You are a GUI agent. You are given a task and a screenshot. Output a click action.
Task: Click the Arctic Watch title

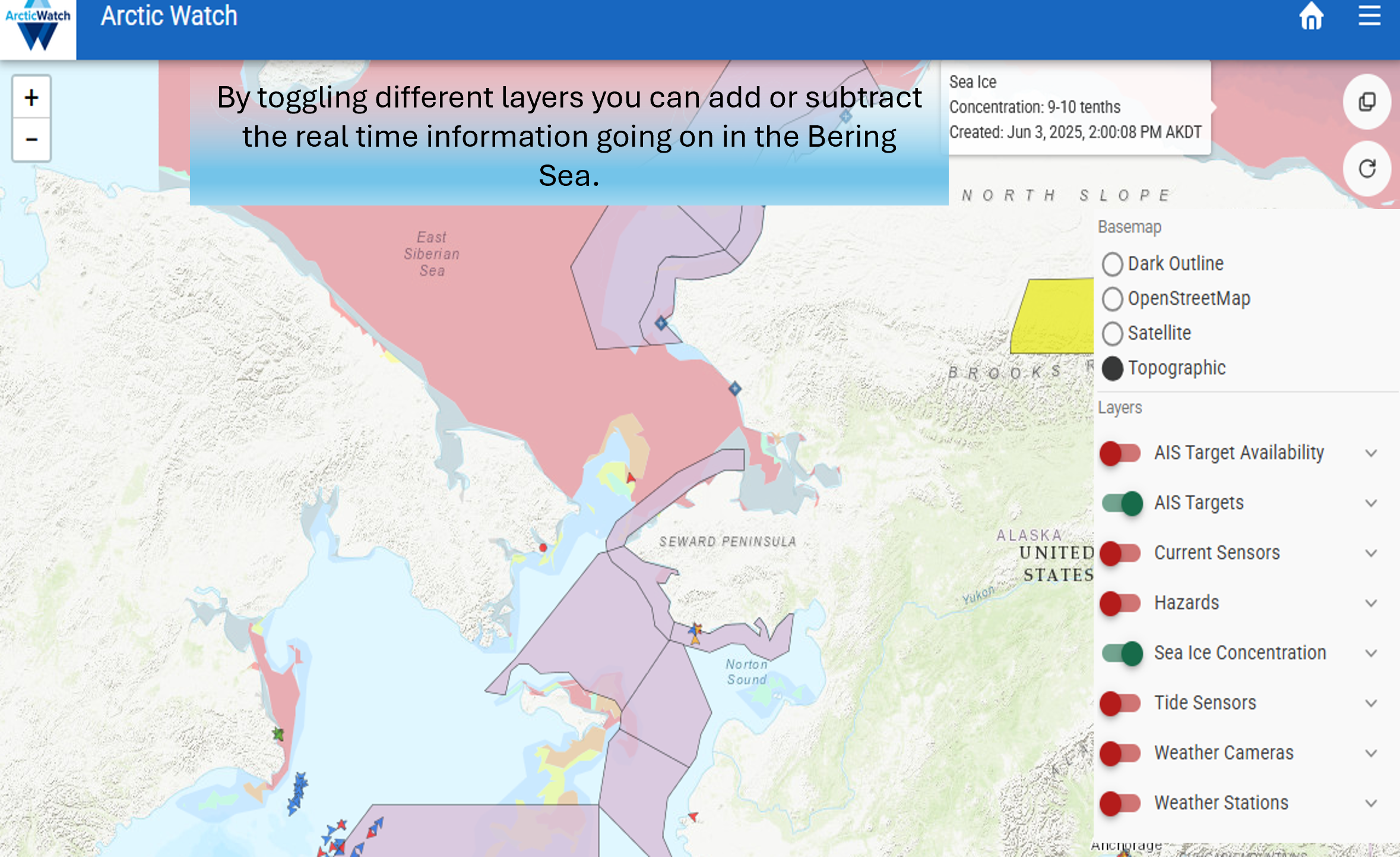point(169,16)
